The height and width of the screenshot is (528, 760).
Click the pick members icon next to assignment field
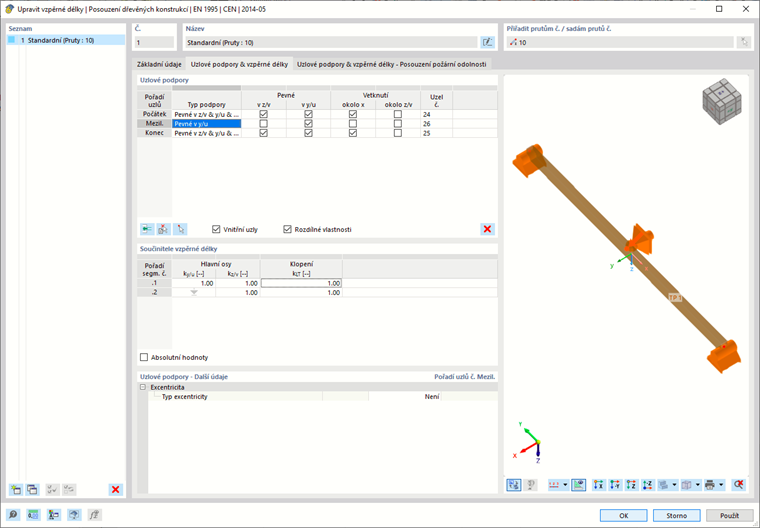744,42
